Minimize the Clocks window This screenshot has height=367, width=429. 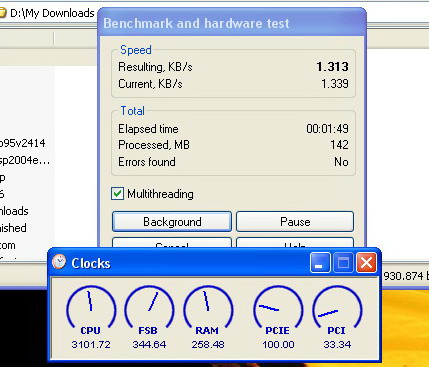tap(320, 262)
